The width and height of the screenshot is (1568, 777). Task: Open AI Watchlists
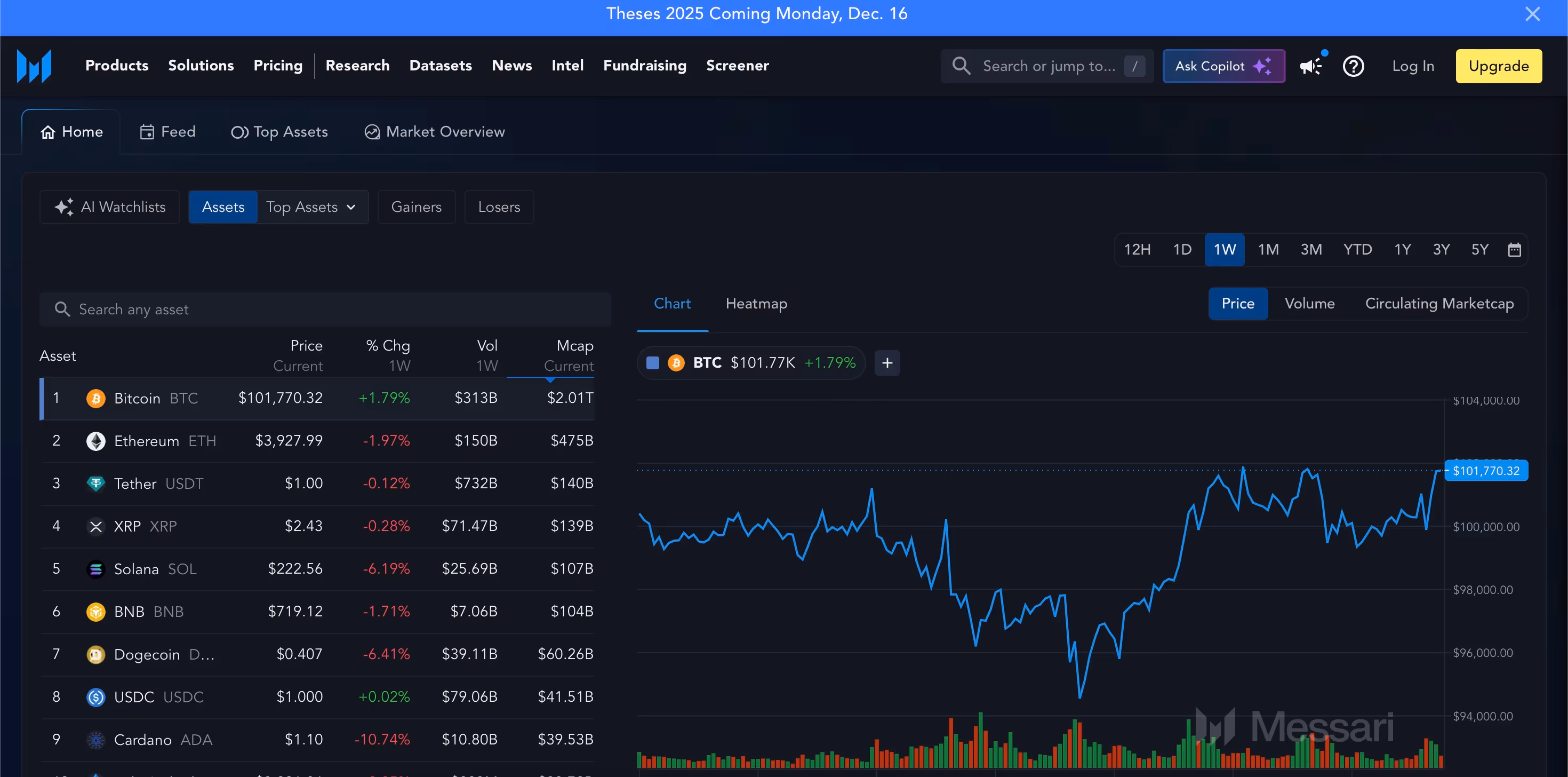[109, 207]
